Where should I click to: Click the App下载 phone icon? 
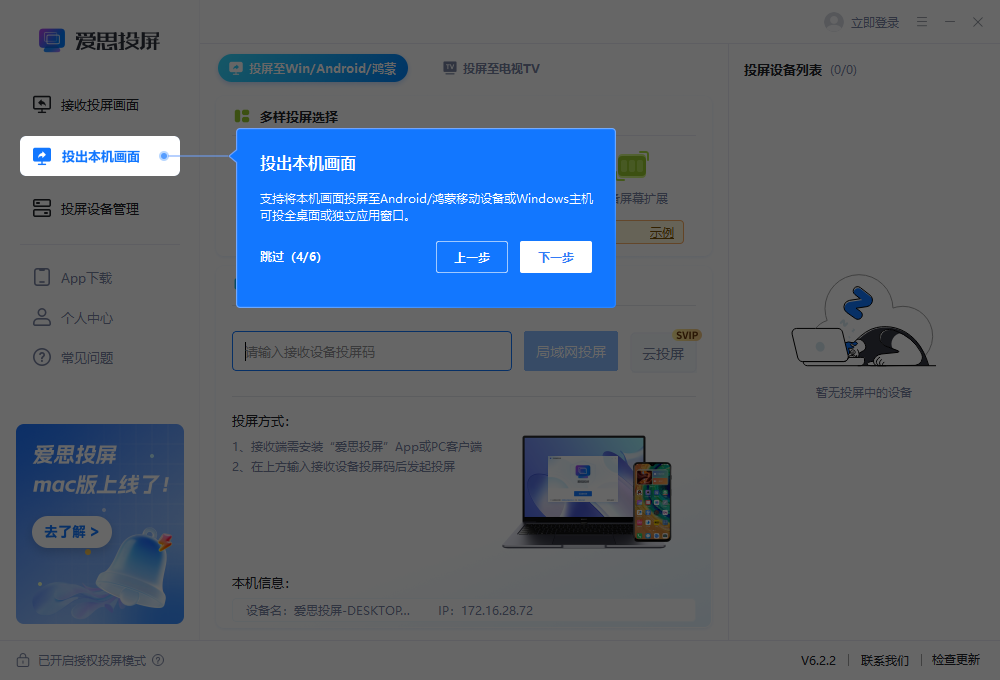coord(42,277)
